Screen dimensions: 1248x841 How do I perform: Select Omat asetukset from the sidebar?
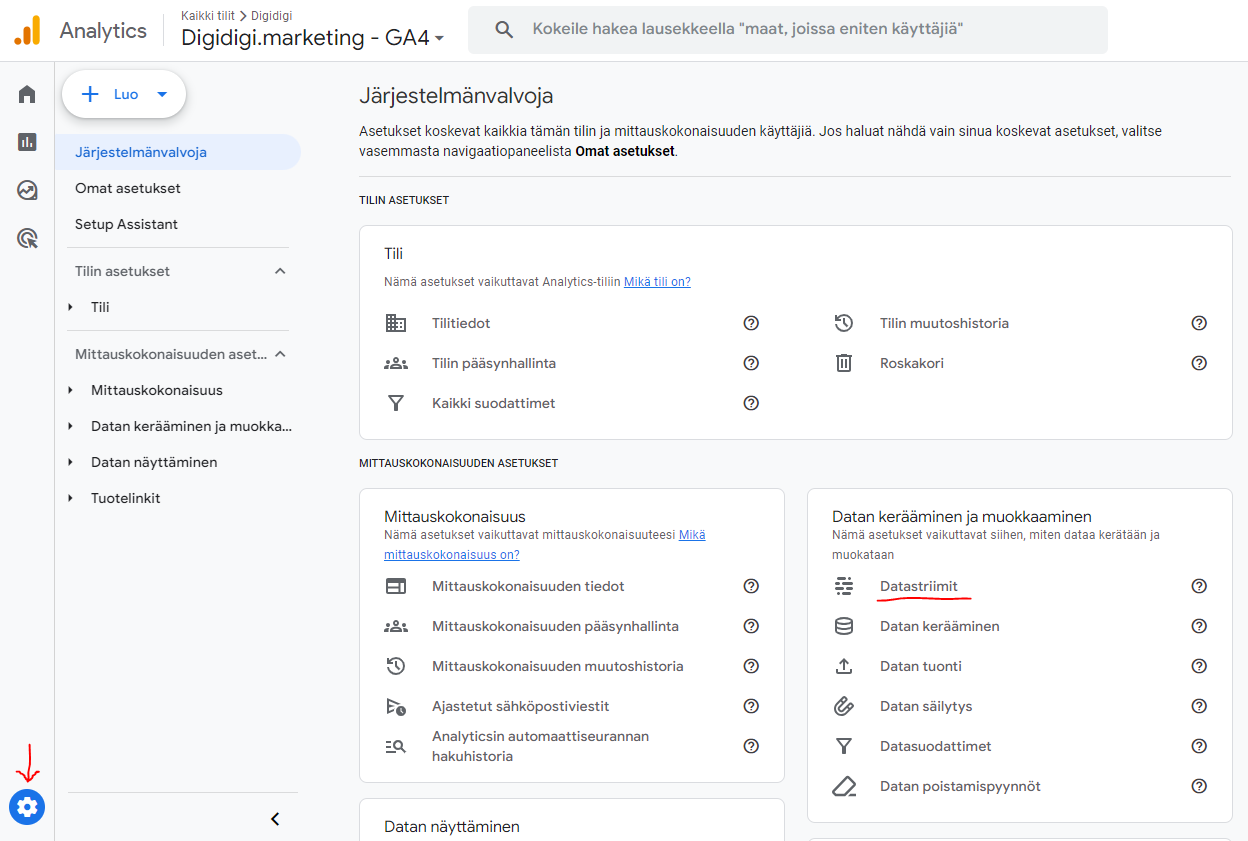coord(127,188)
